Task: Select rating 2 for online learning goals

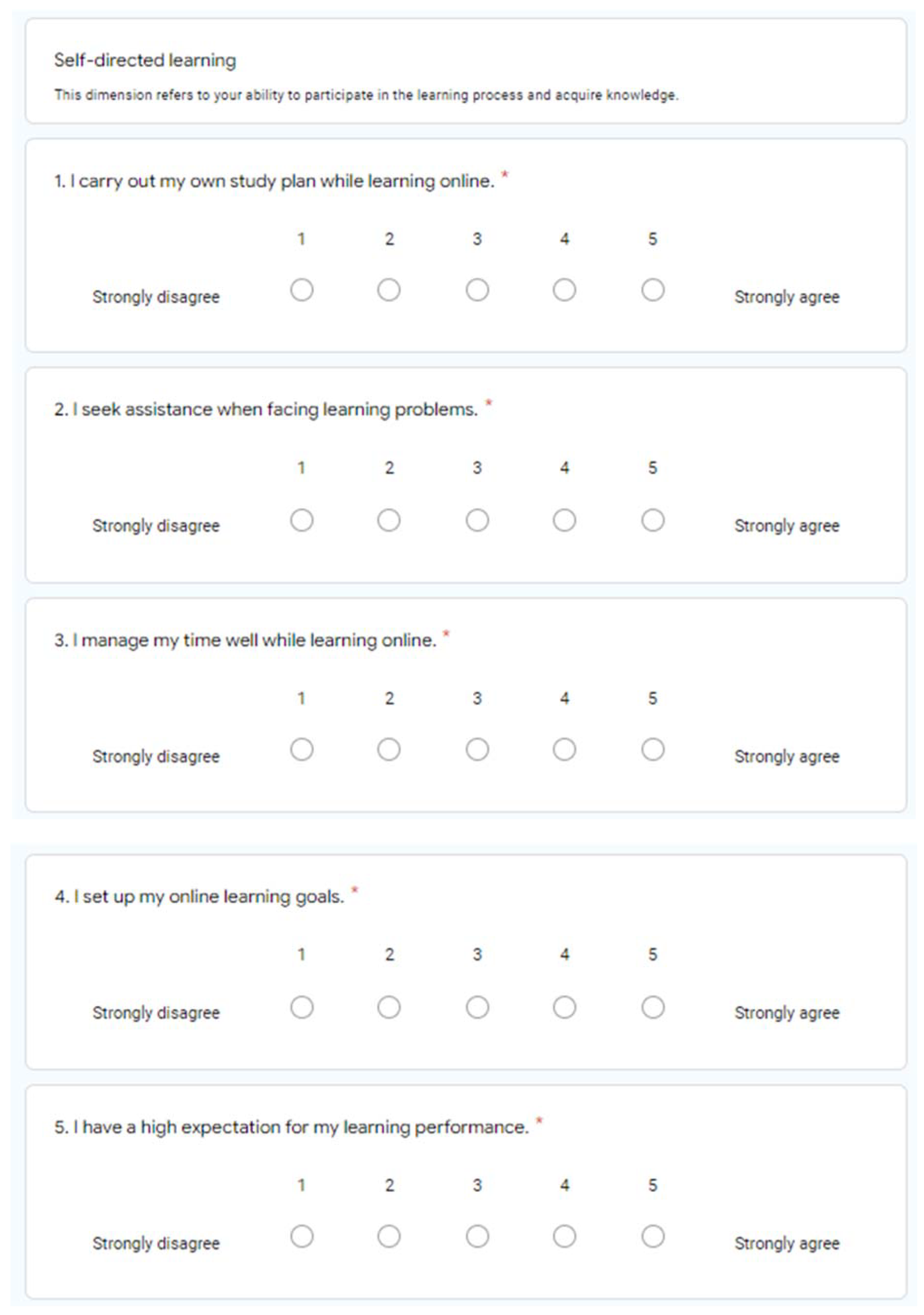Action: pyautogui.click(x=389, y=1007)
